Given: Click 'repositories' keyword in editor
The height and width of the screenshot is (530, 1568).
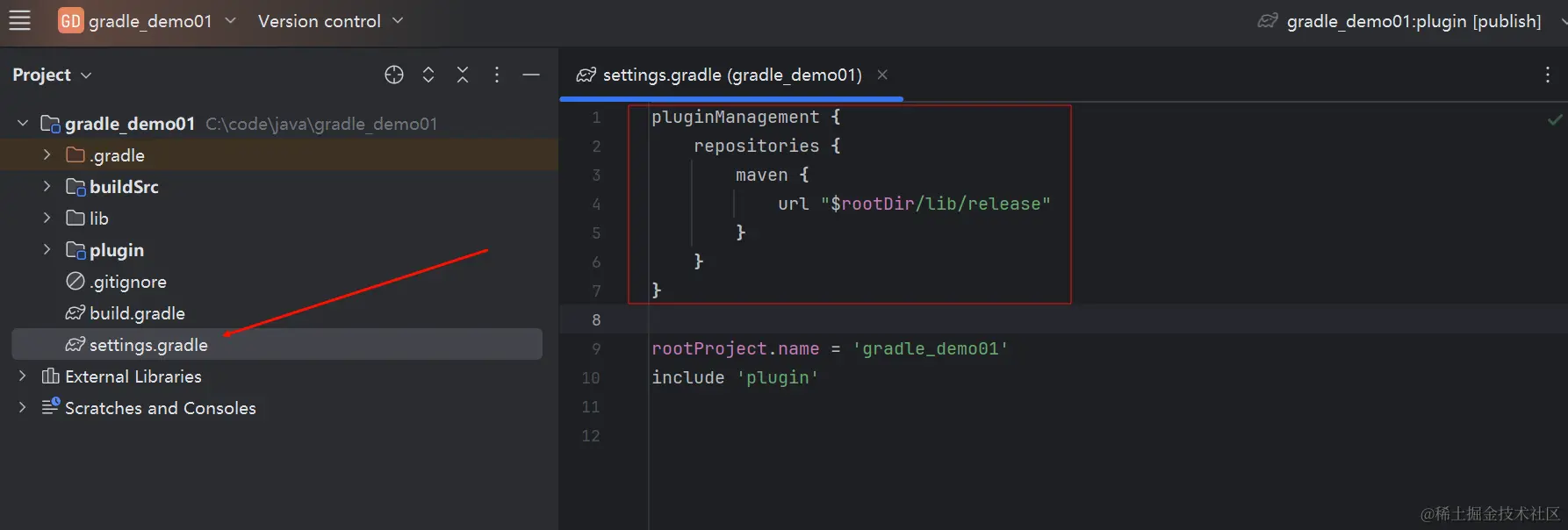Looking at the screenshot, I should (x=756, y=146).
